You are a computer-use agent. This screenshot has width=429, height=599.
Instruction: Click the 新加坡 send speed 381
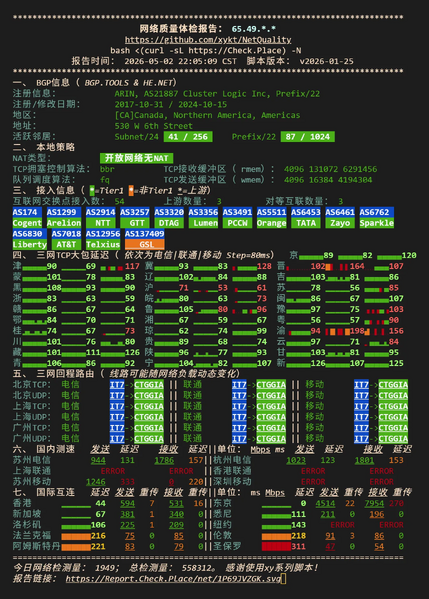(128, 514)
